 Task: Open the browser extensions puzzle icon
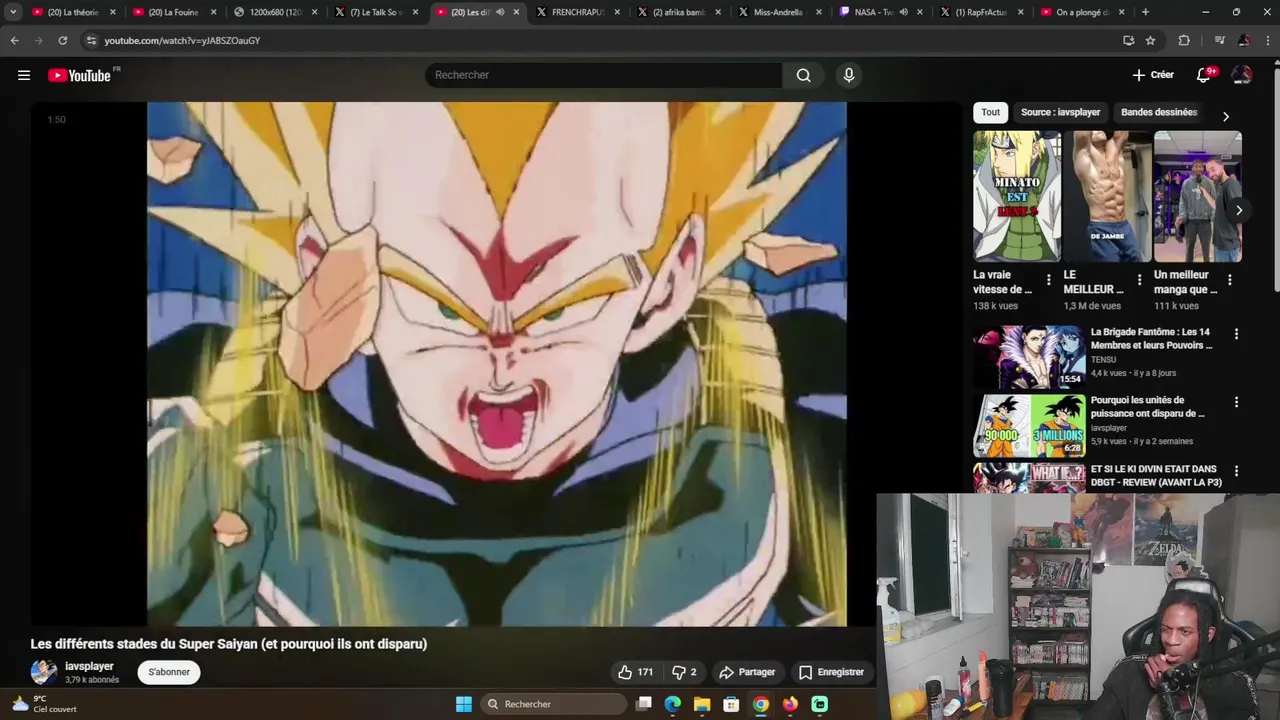coord(1184,40)
